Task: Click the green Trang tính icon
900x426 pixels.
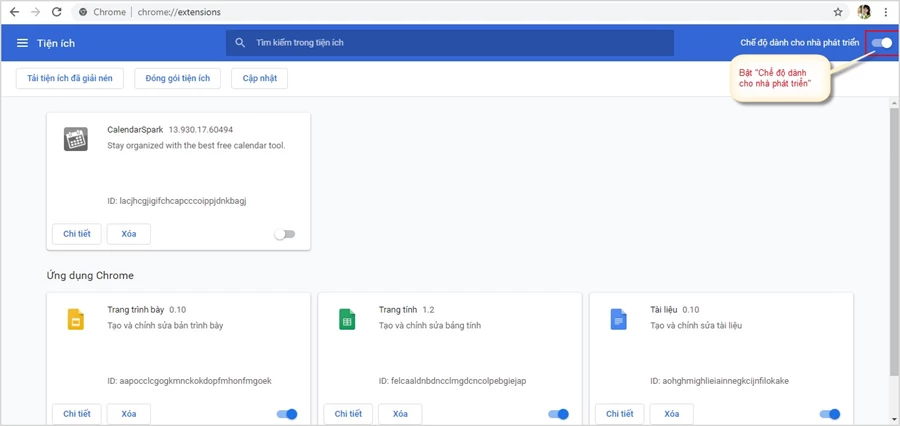Action: [347, 319]
